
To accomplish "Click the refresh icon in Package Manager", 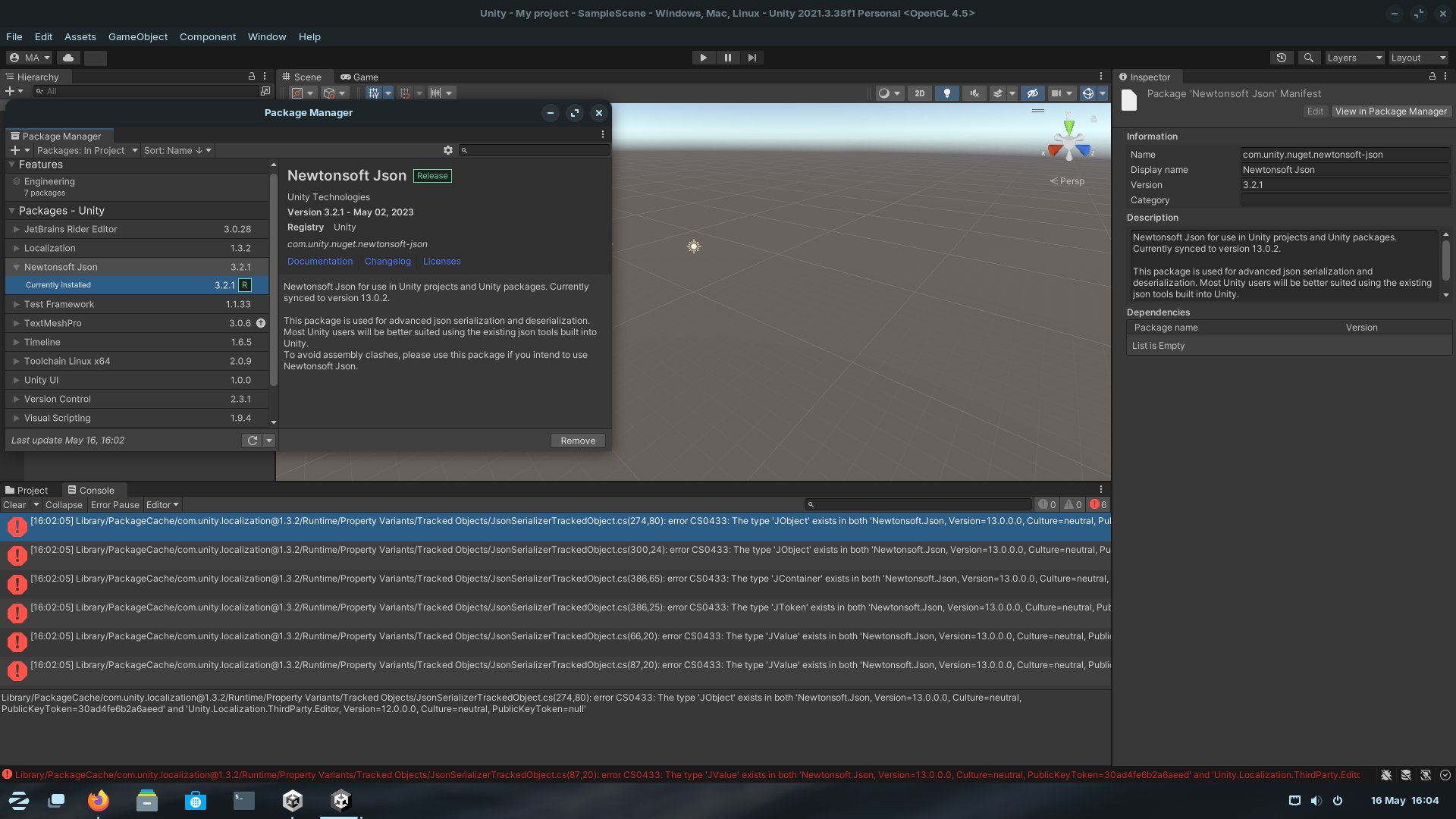I will tap(252, 440).
